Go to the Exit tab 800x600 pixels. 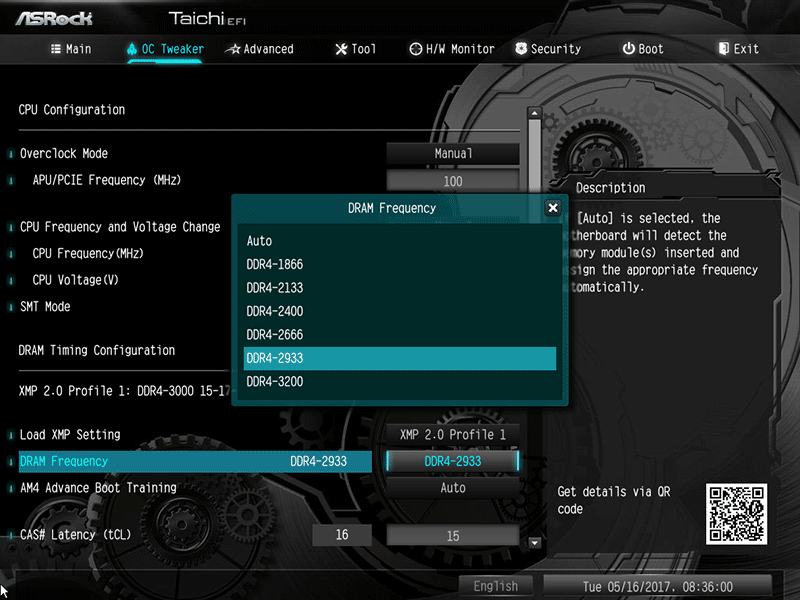pos(738,49)
